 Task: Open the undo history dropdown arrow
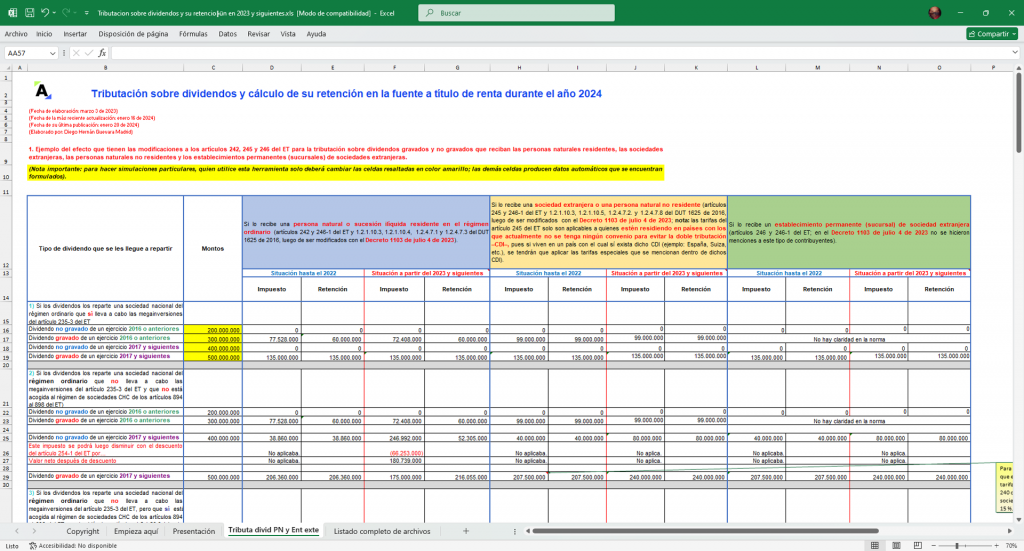[54, 12]
